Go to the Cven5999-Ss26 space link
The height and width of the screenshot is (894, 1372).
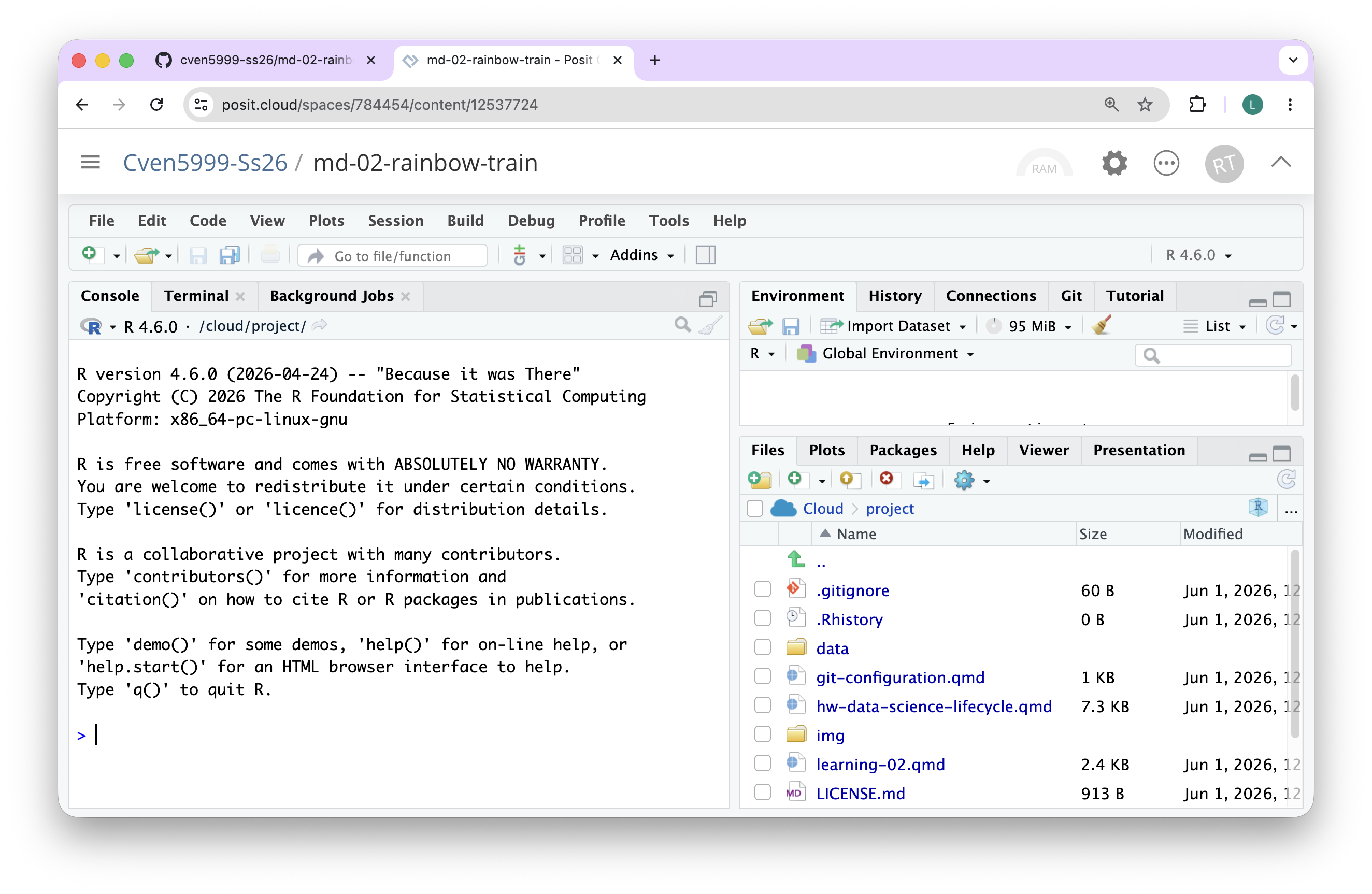(x=205, y=163)
